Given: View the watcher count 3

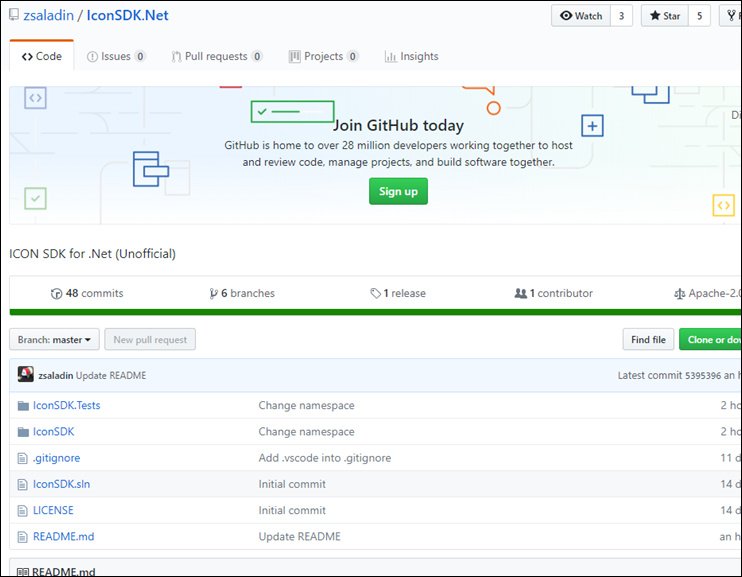Looking at the screenshot, I should pos(621,16).
